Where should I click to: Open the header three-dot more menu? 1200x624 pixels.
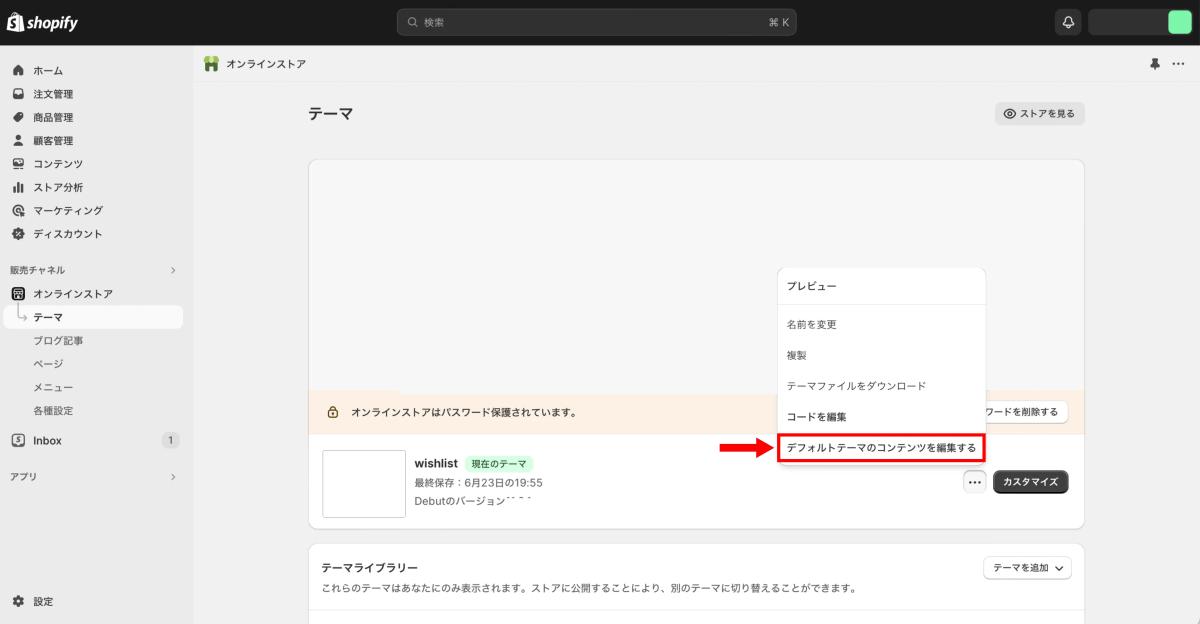coord(1178,64)
